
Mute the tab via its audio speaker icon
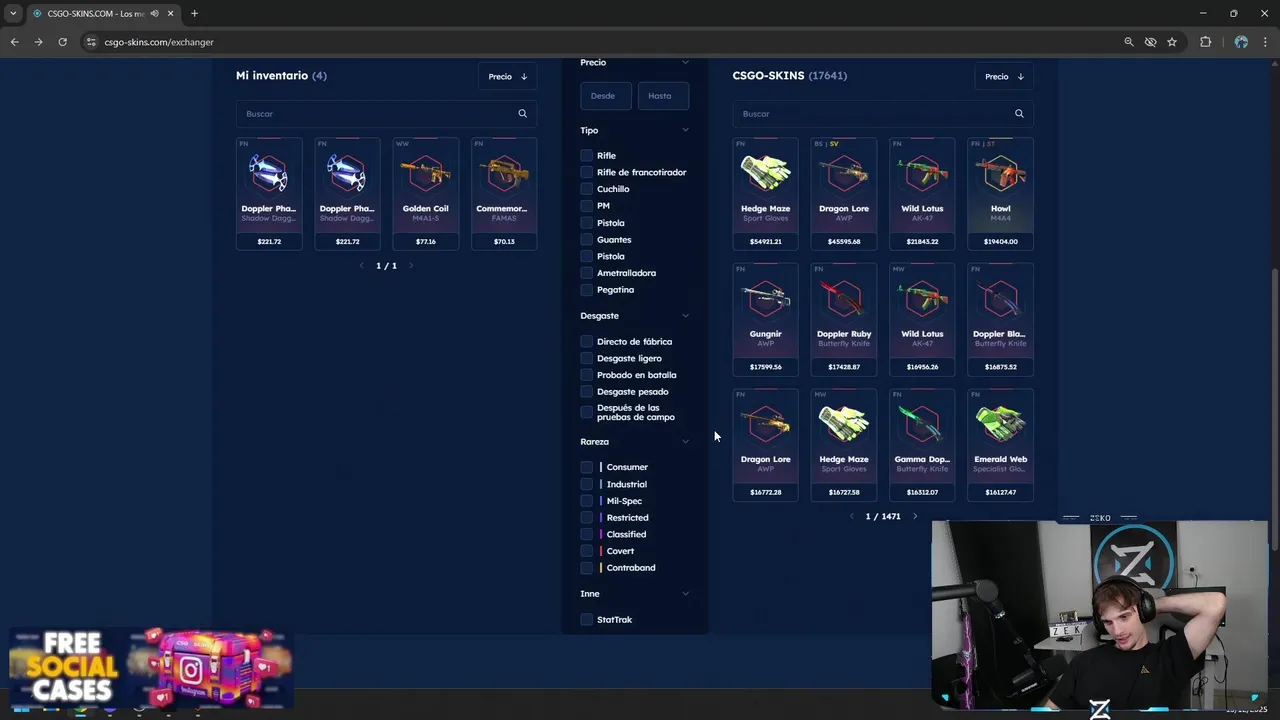click(x=154, y=13)
